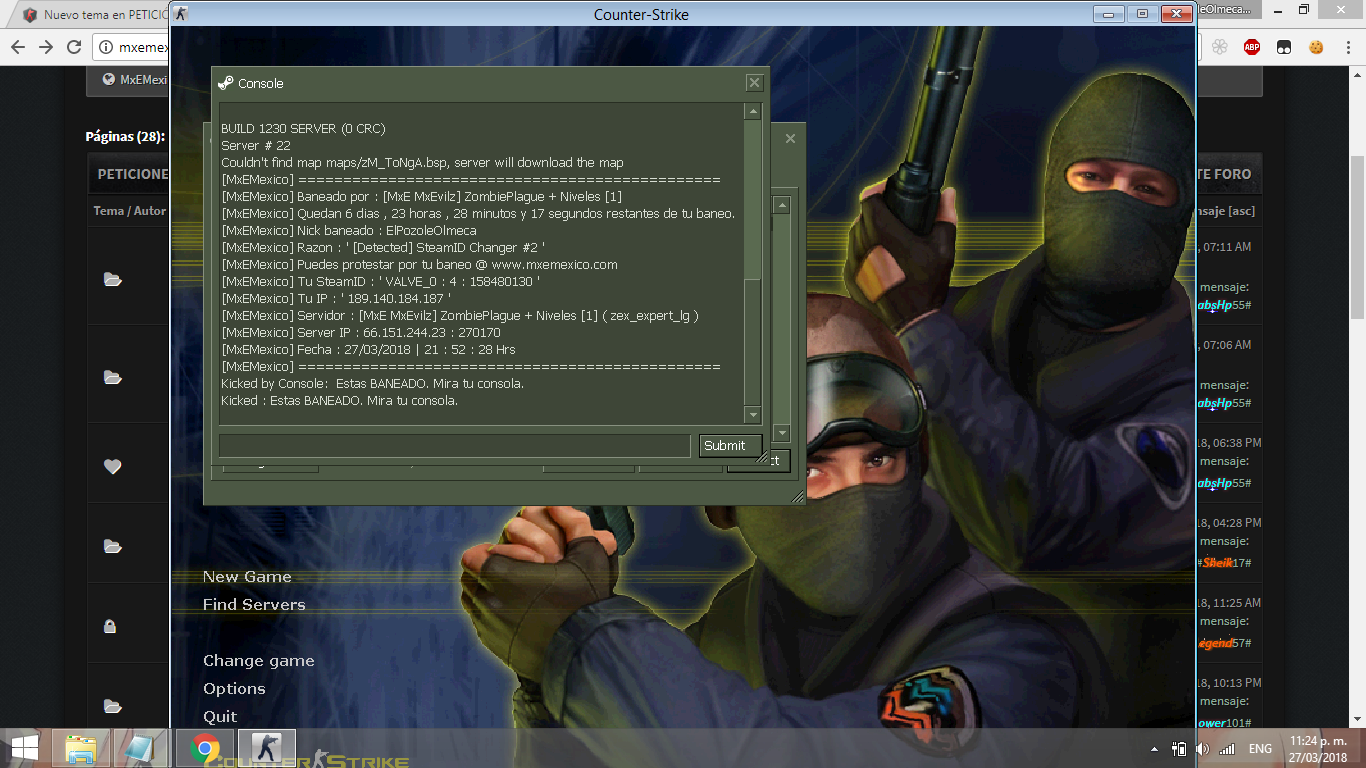Open the Notepad taskbar icon
Viewport: 1366px width, 768px height.
(140, 748)
